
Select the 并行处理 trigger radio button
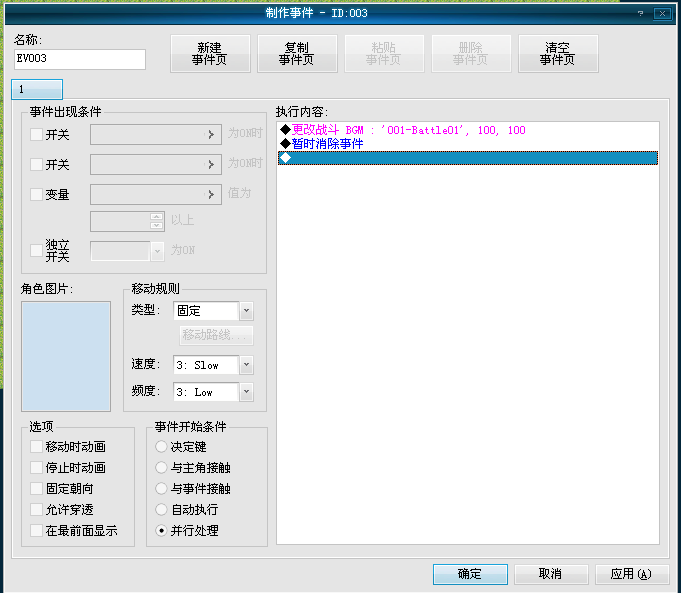tap(161, 530)
